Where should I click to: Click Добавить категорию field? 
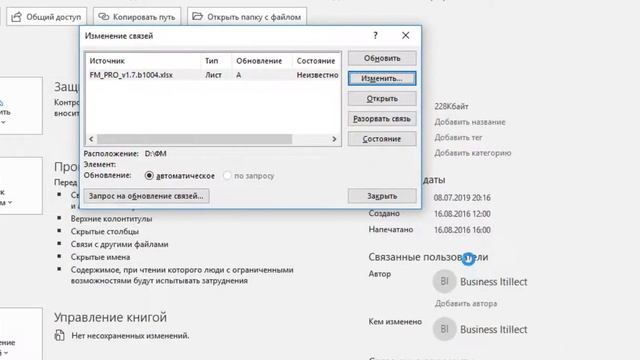[x=473, y=153]
